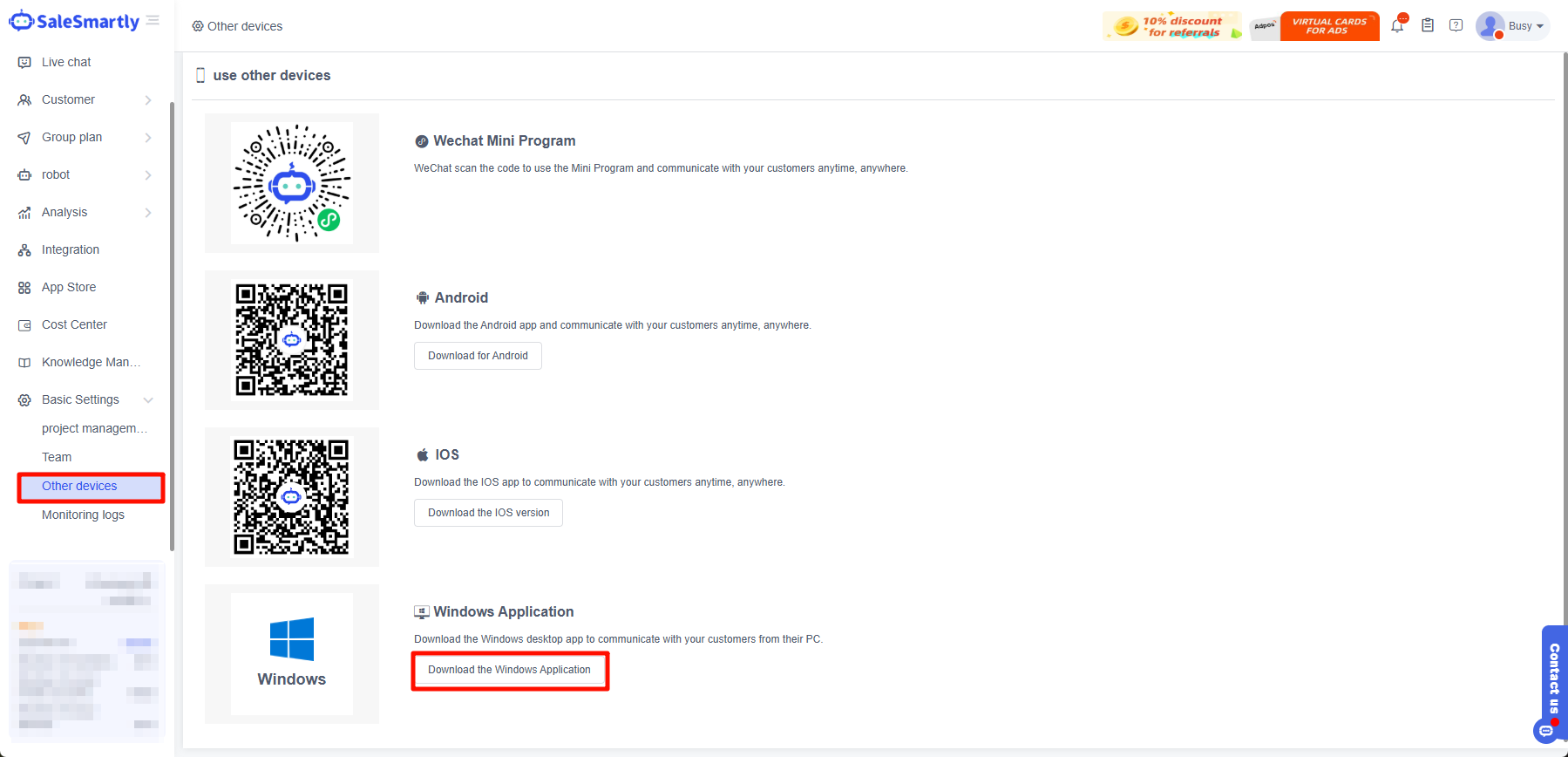Image resolution: width=1568 pixels, height=757 pixels.
Task: Select Team in the sidebar
Action: tap(57, 458)
